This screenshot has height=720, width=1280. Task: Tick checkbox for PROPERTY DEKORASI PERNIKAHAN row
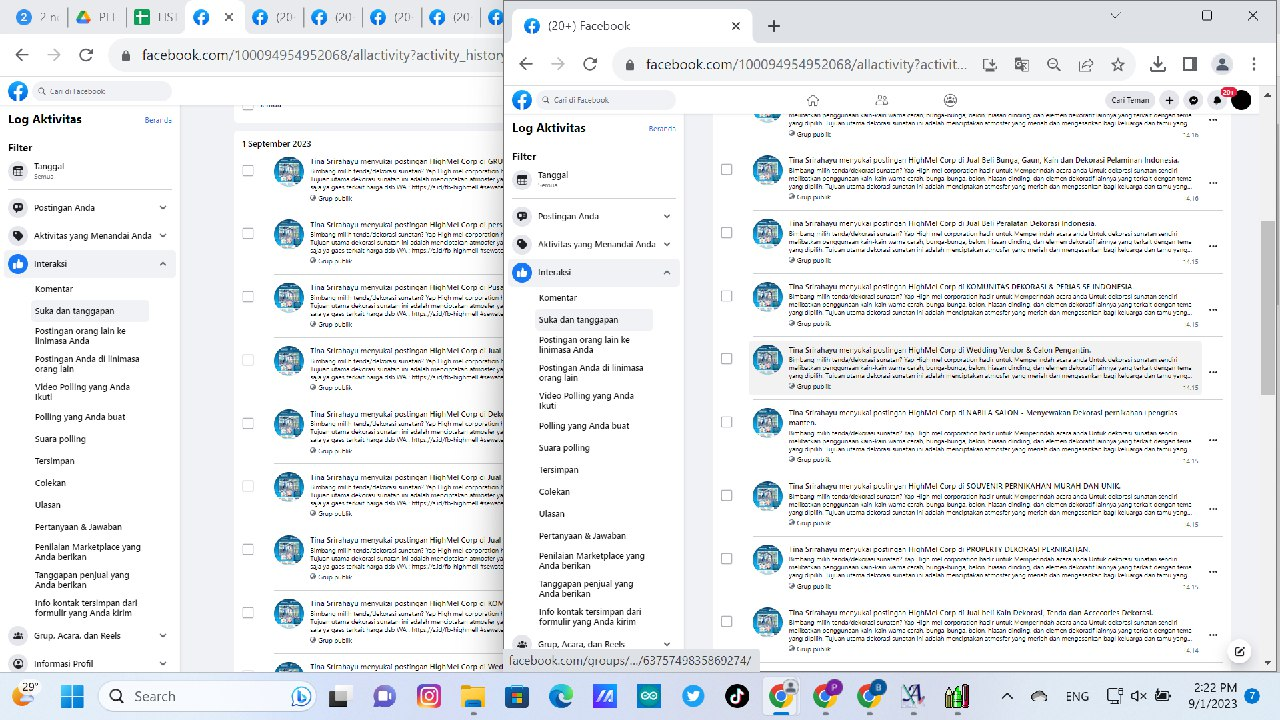coord(726,559)
